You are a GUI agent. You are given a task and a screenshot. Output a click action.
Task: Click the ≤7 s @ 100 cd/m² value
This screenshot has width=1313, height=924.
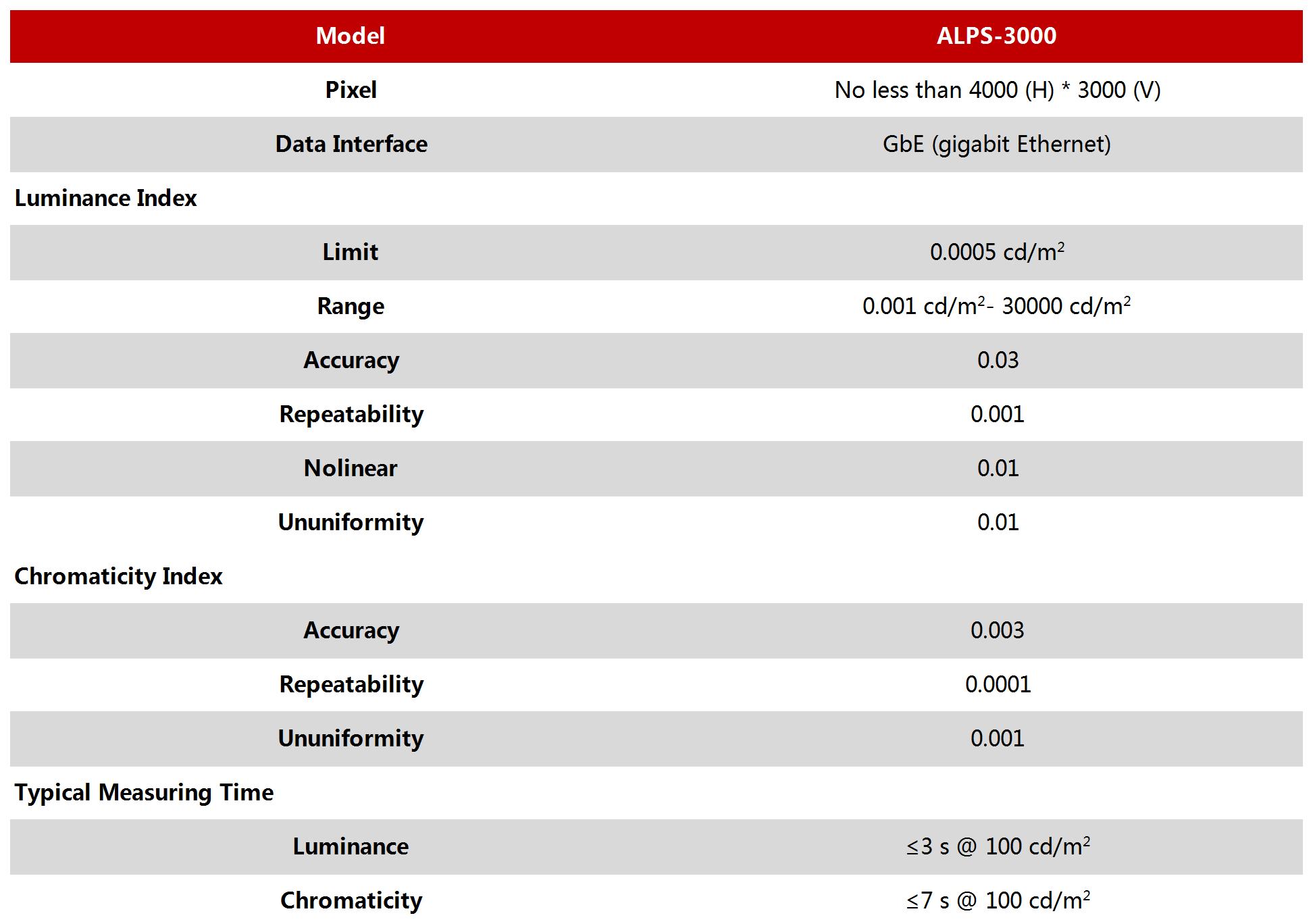pos(998,900)
